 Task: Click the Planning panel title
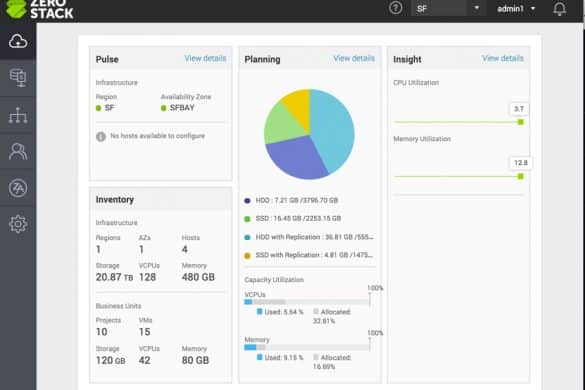coord(262,59)
